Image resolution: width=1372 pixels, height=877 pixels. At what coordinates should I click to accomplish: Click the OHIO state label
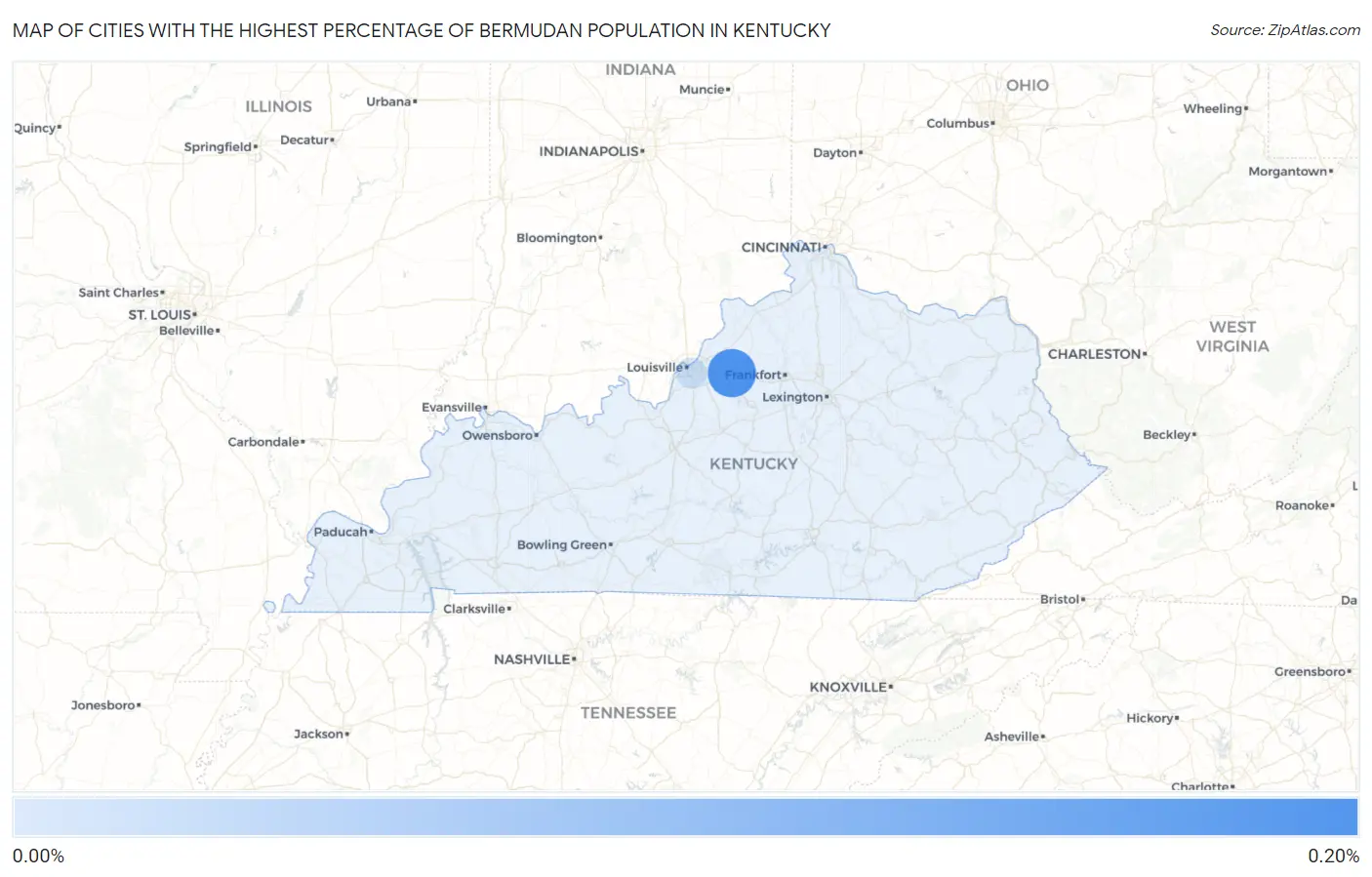pos(1028,86)
